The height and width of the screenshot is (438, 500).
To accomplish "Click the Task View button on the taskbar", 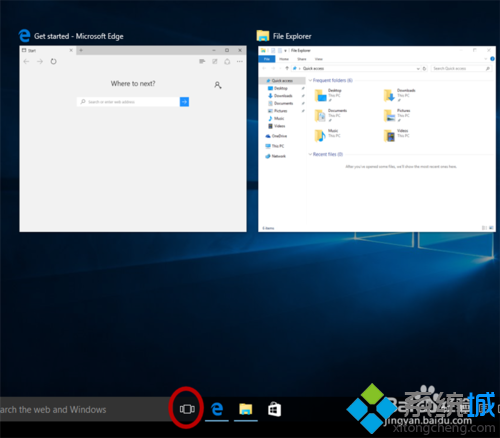I will click(x=187, y=409).
